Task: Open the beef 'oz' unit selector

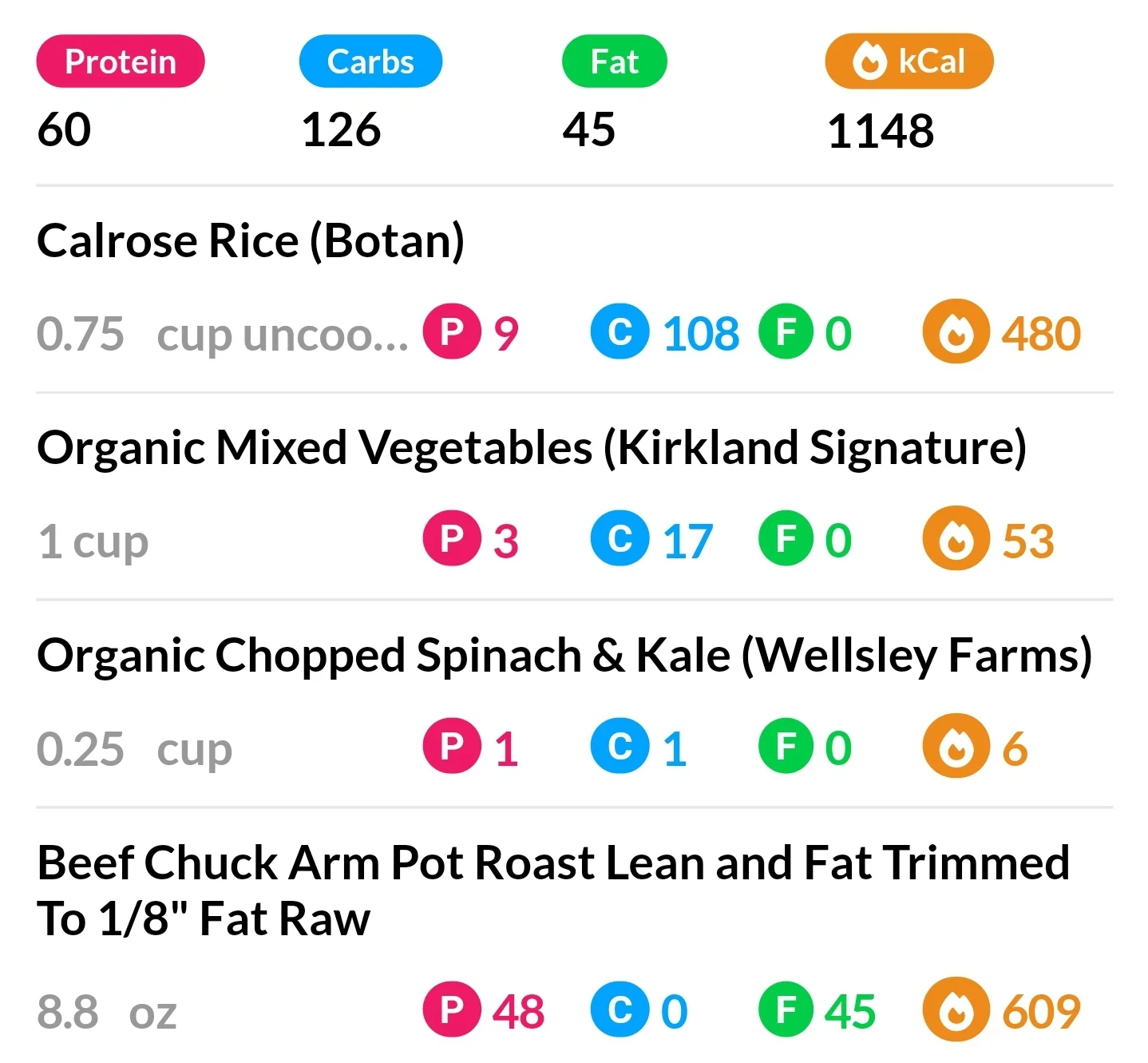Action: pos(152,1013)
